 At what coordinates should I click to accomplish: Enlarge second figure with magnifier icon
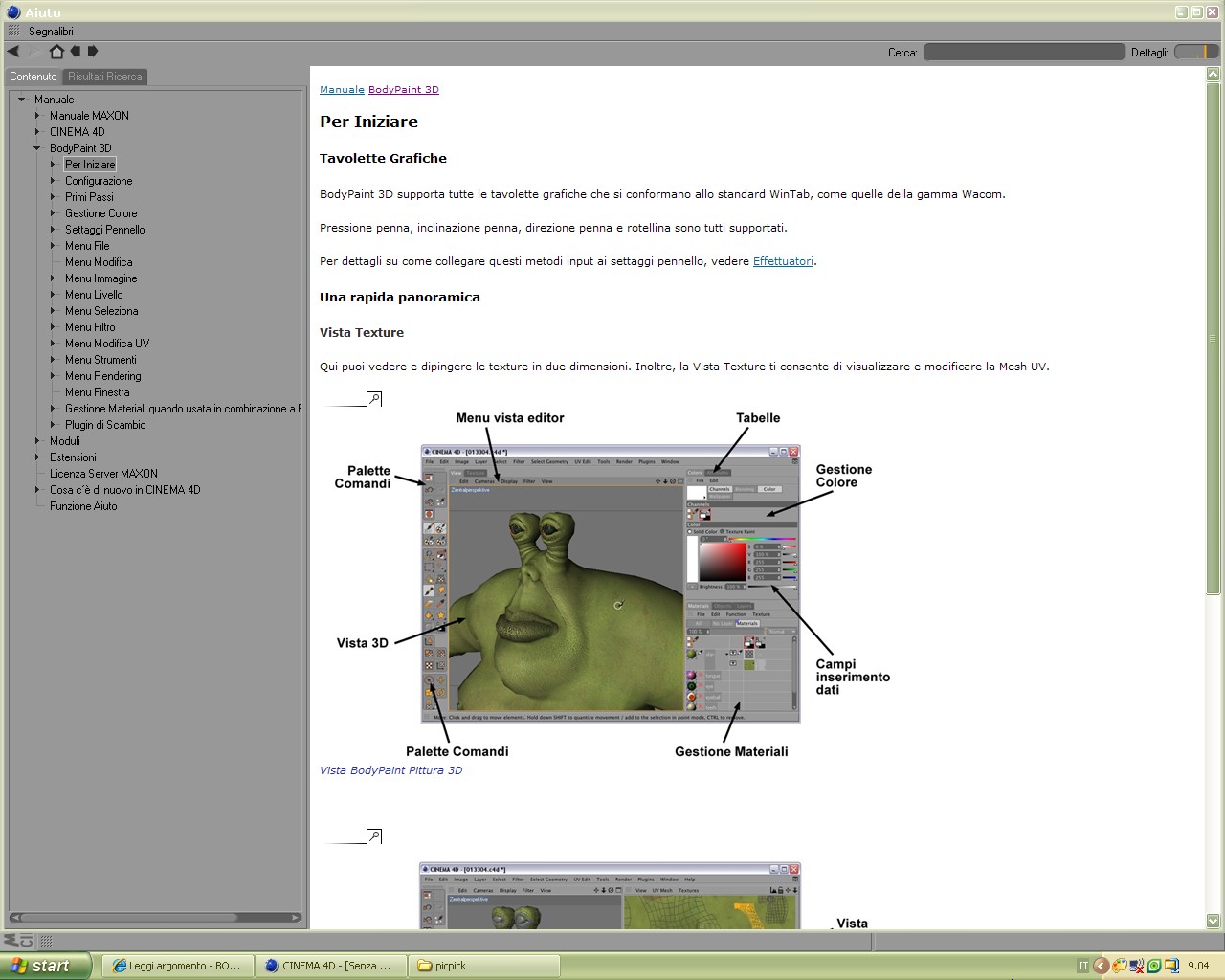tap(374, 835)
